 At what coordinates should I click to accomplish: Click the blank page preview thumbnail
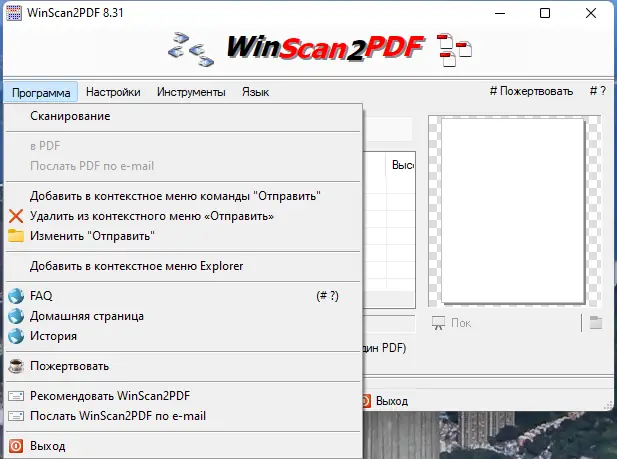pyautogui.click(x=513, y=211)
